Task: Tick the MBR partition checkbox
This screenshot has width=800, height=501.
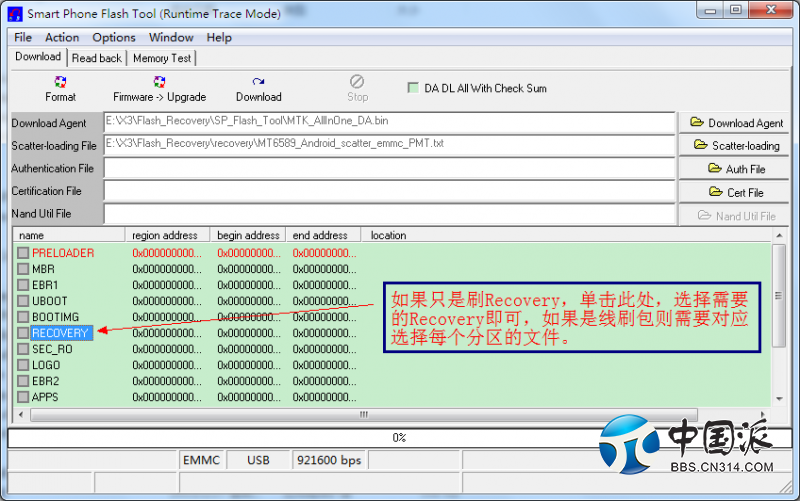Action: (x=23, y=269)
